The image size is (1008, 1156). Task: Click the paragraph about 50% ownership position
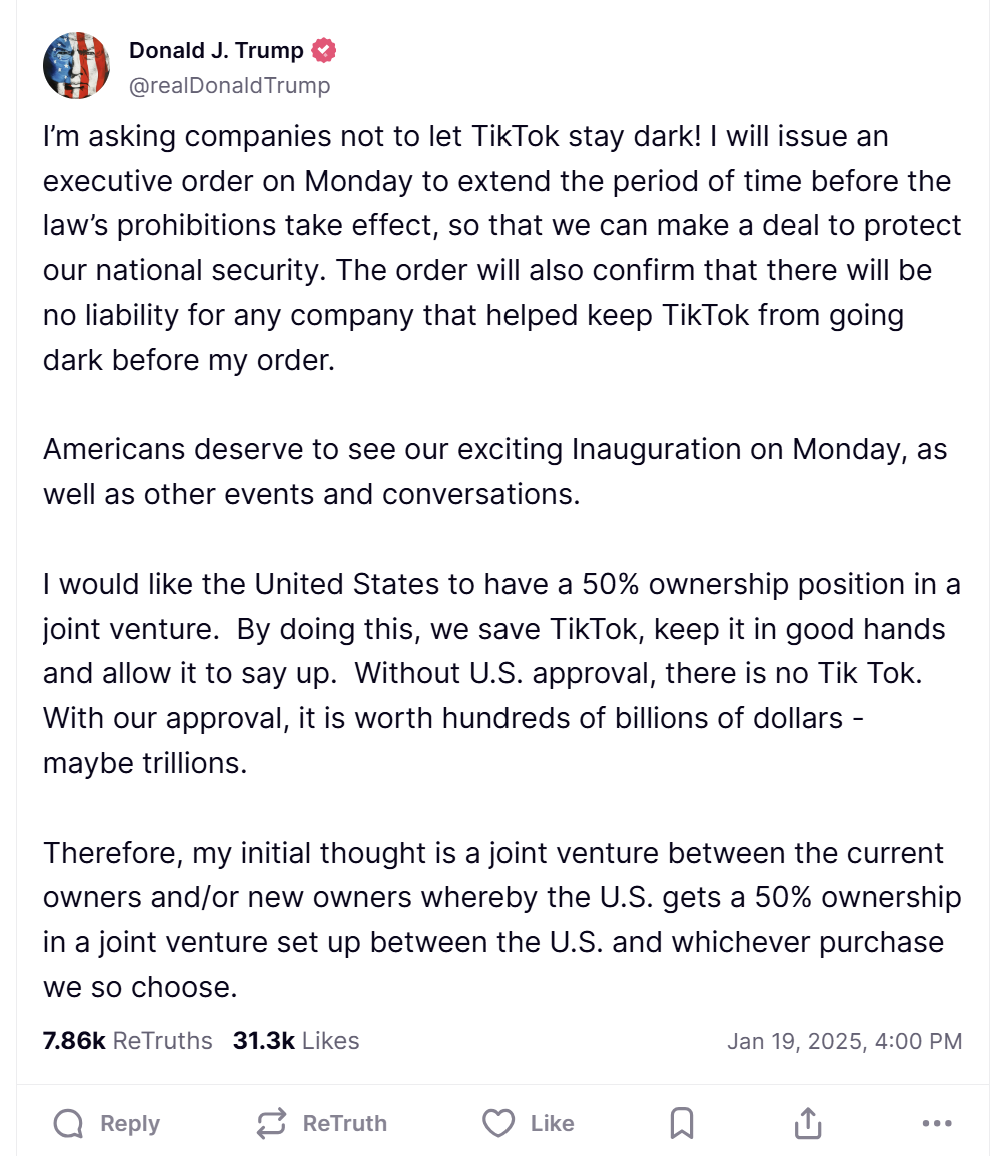point(501,674)
